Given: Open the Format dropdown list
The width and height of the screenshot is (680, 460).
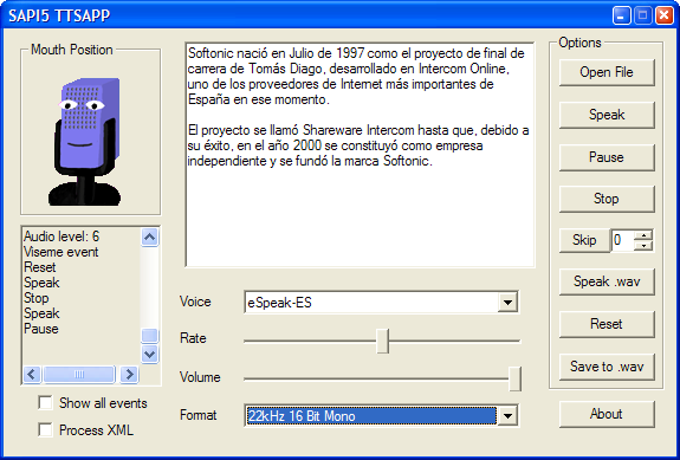Looking at the screenshot, I should pos(507,416).
